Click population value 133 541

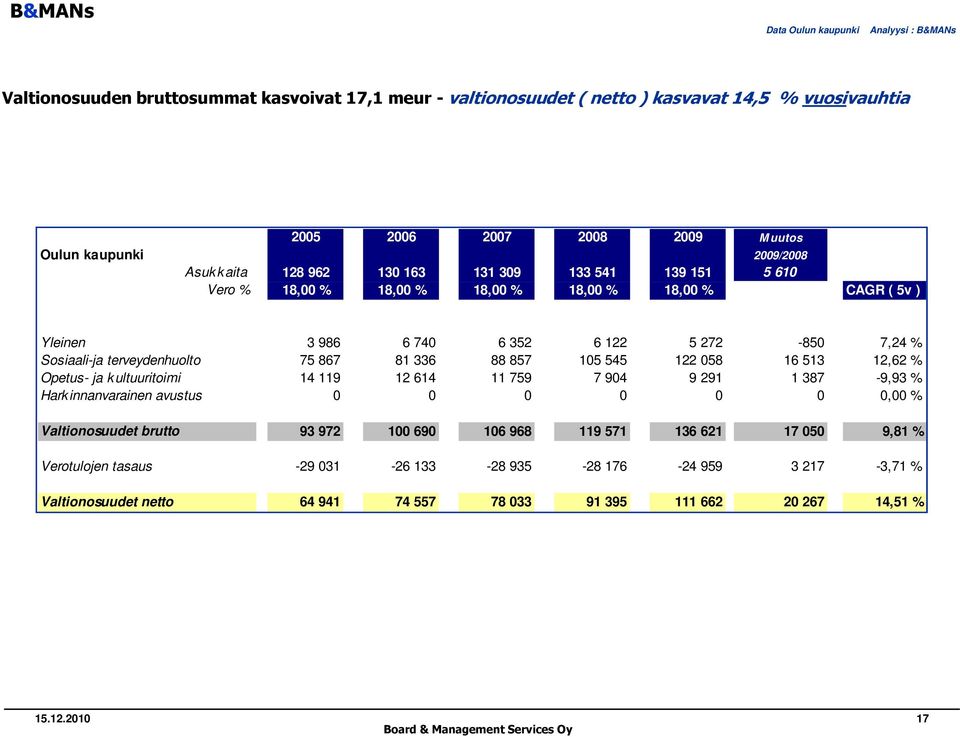click(x=593, y=272)
